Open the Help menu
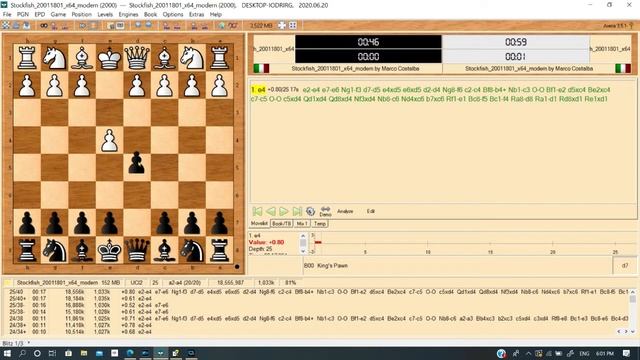 [216, 14]
